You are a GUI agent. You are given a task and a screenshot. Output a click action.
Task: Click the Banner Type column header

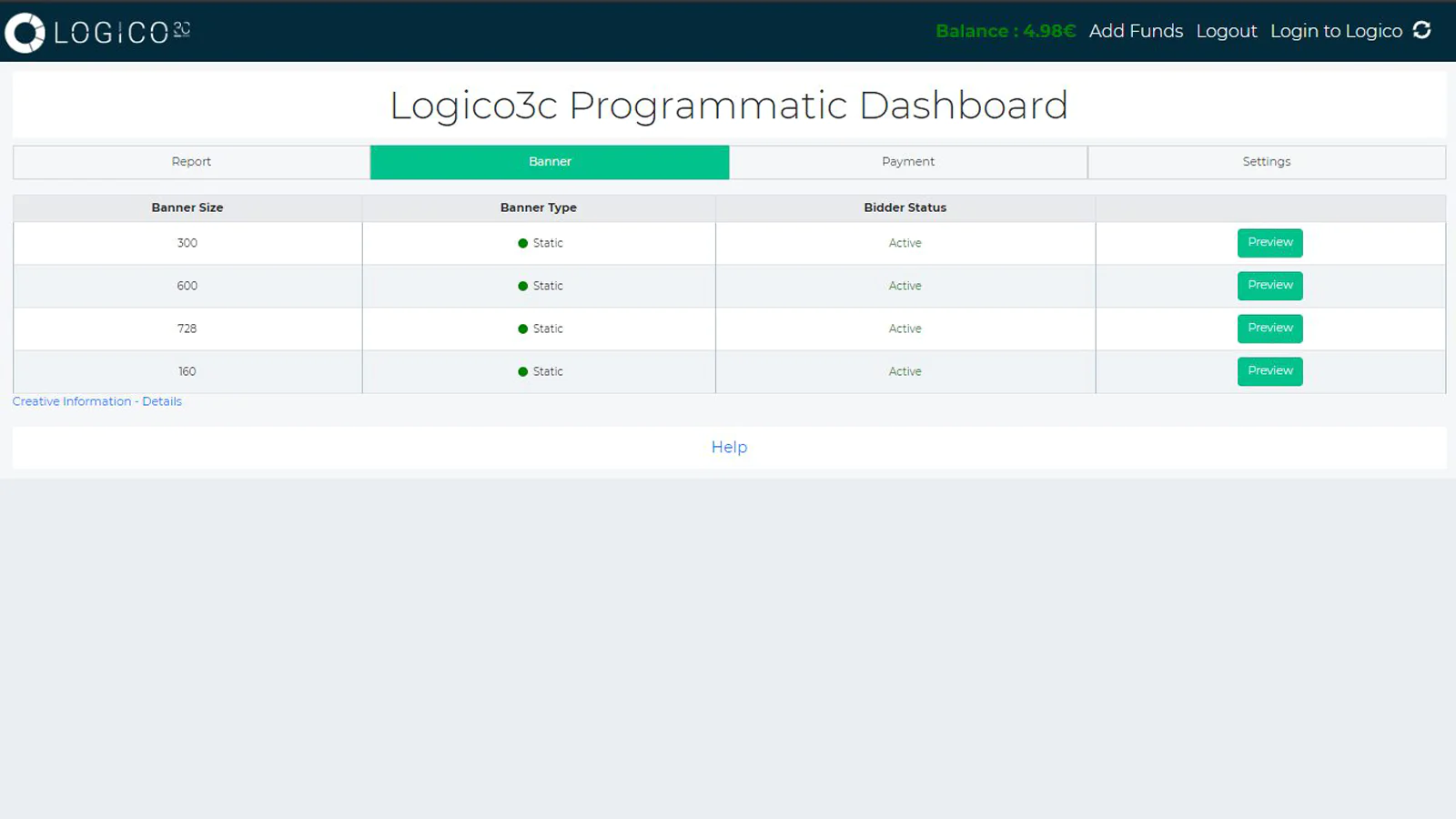pos(539,207)
